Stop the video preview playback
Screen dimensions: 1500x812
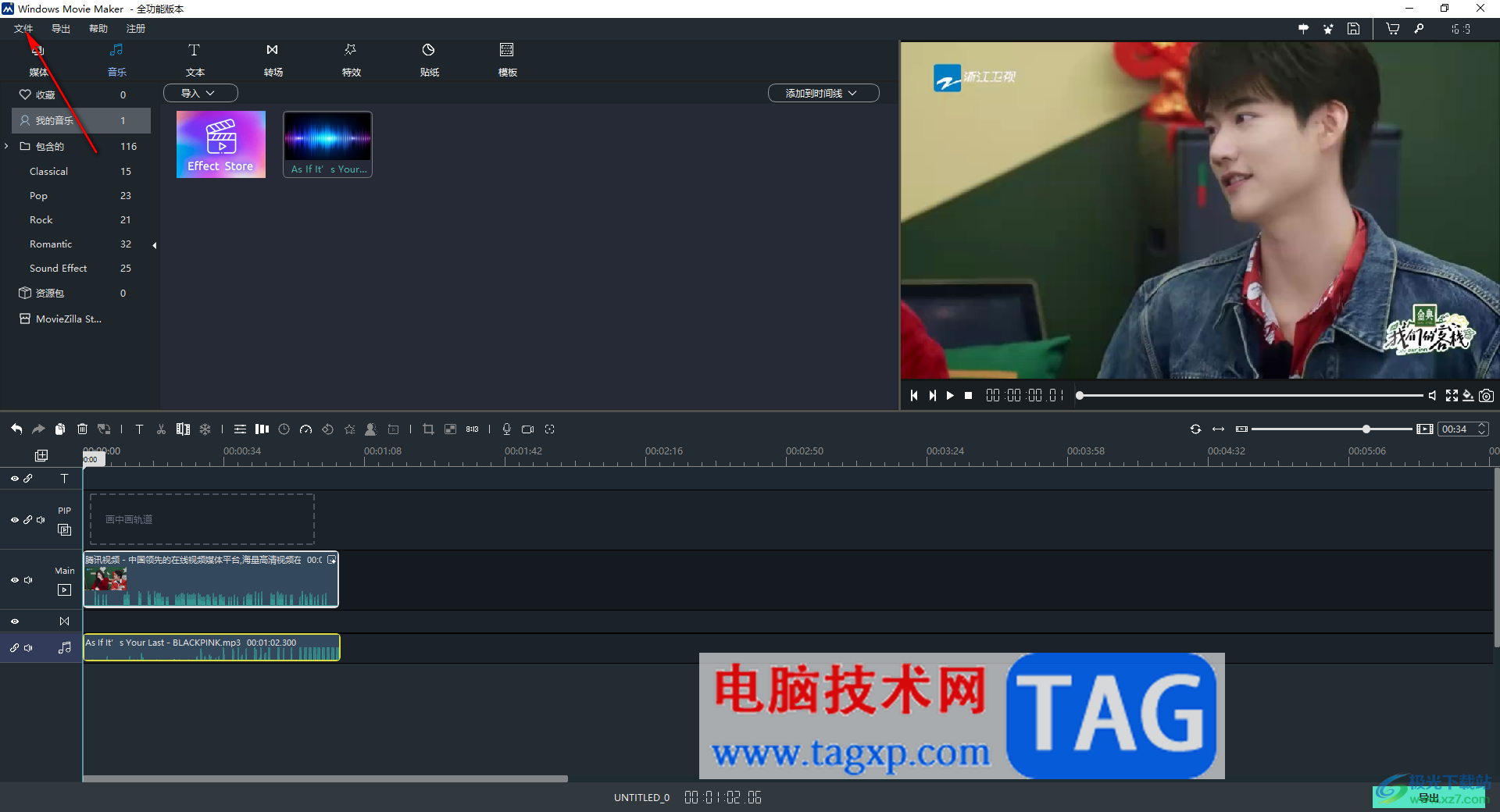pos(969,396)
